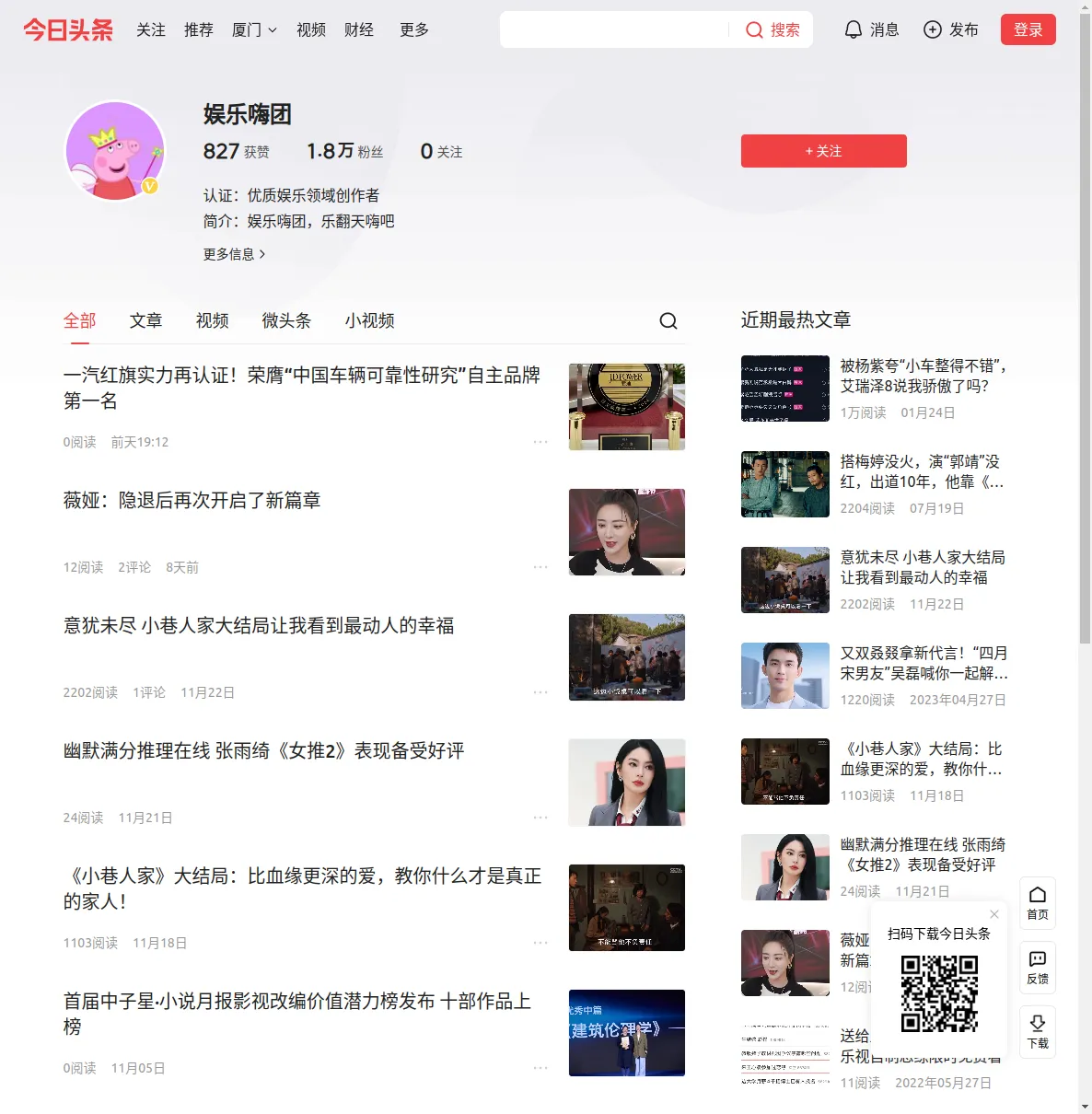Click the red 登录 button
This screenshot has height=1114, width=1092.
(1028, 29)
